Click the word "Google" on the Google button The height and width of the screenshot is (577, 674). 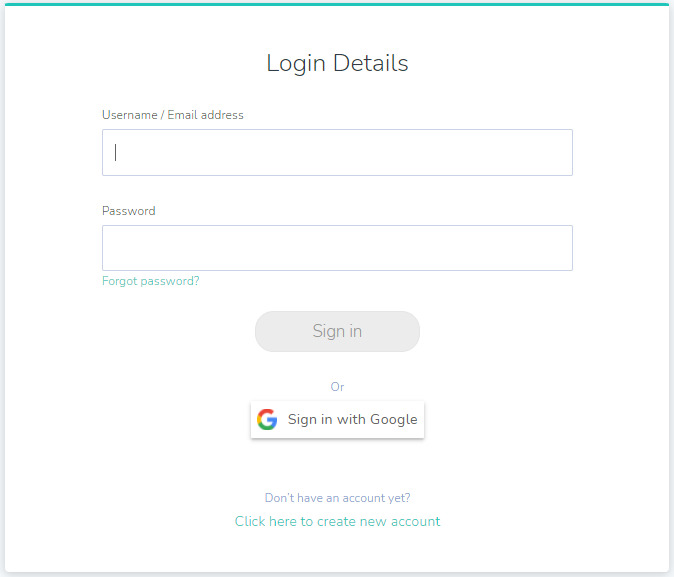click(394, 420)
